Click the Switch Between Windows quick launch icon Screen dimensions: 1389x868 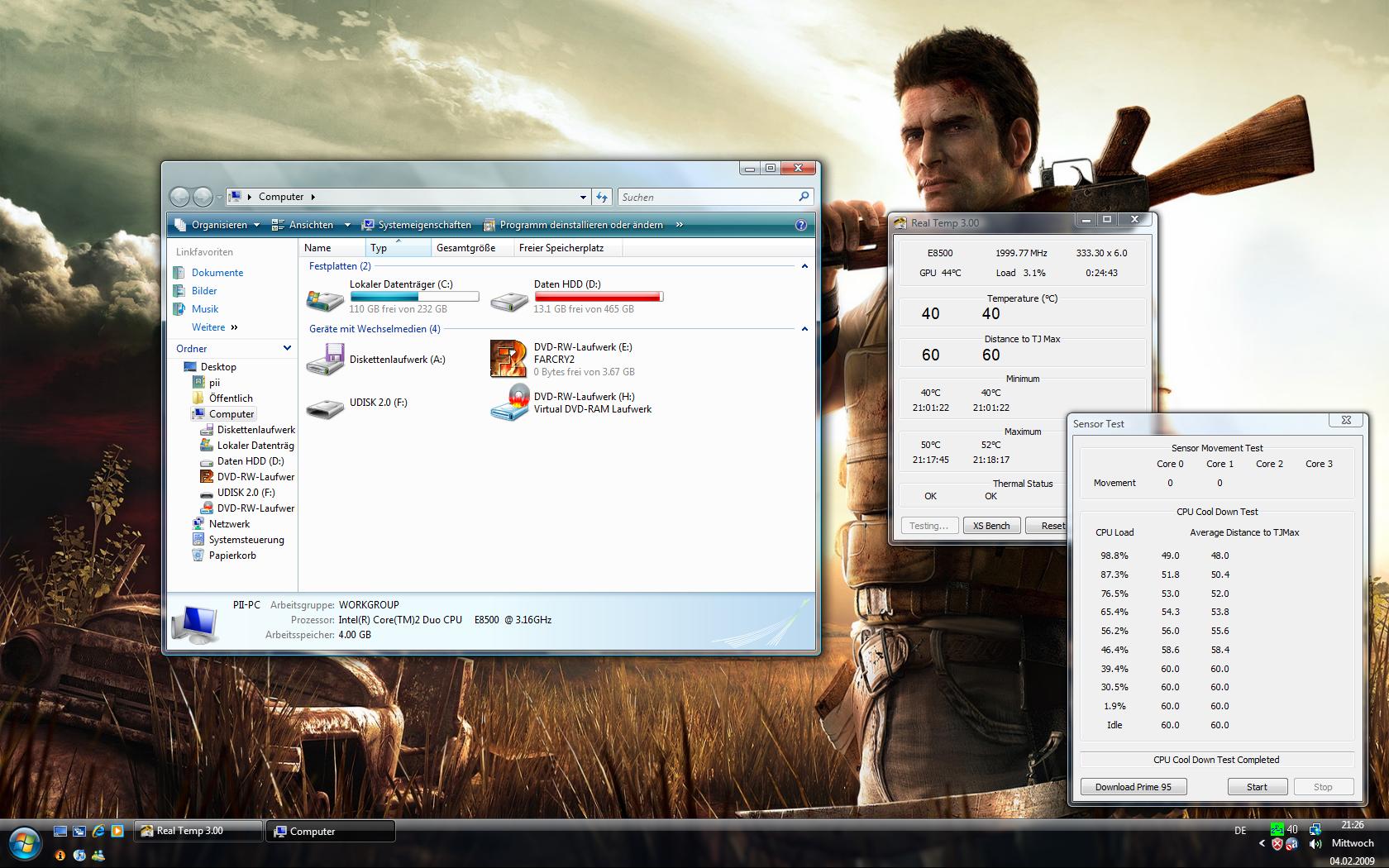pos(79,831)
